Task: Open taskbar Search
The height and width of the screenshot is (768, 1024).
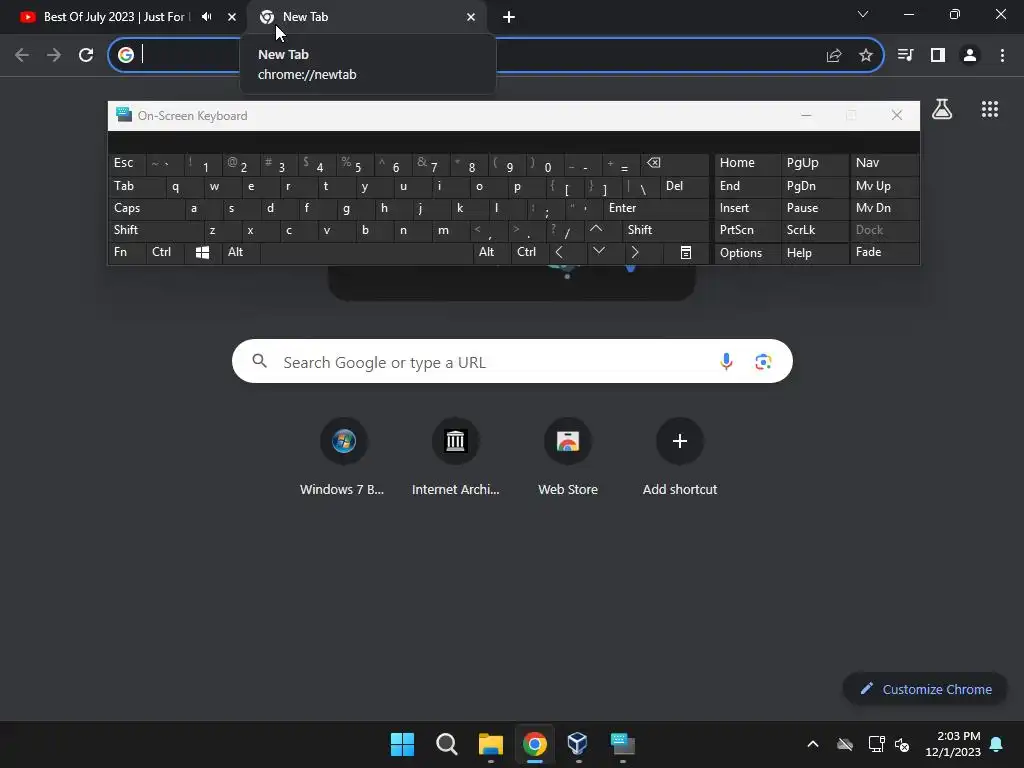Action: [447, 744]
